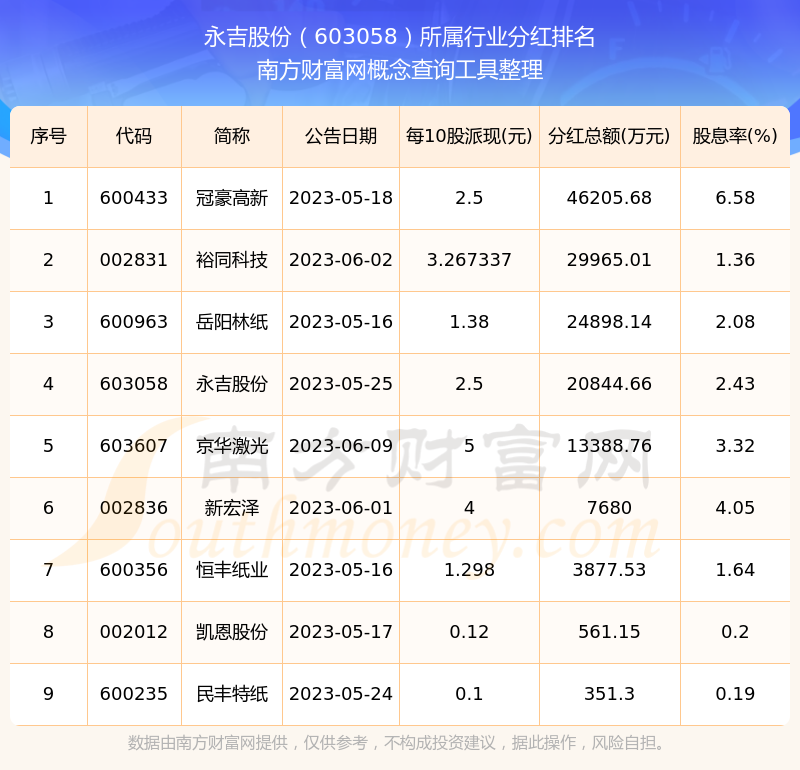
Task: Click the footer disclaimer text
Action: tap(399, 743)
